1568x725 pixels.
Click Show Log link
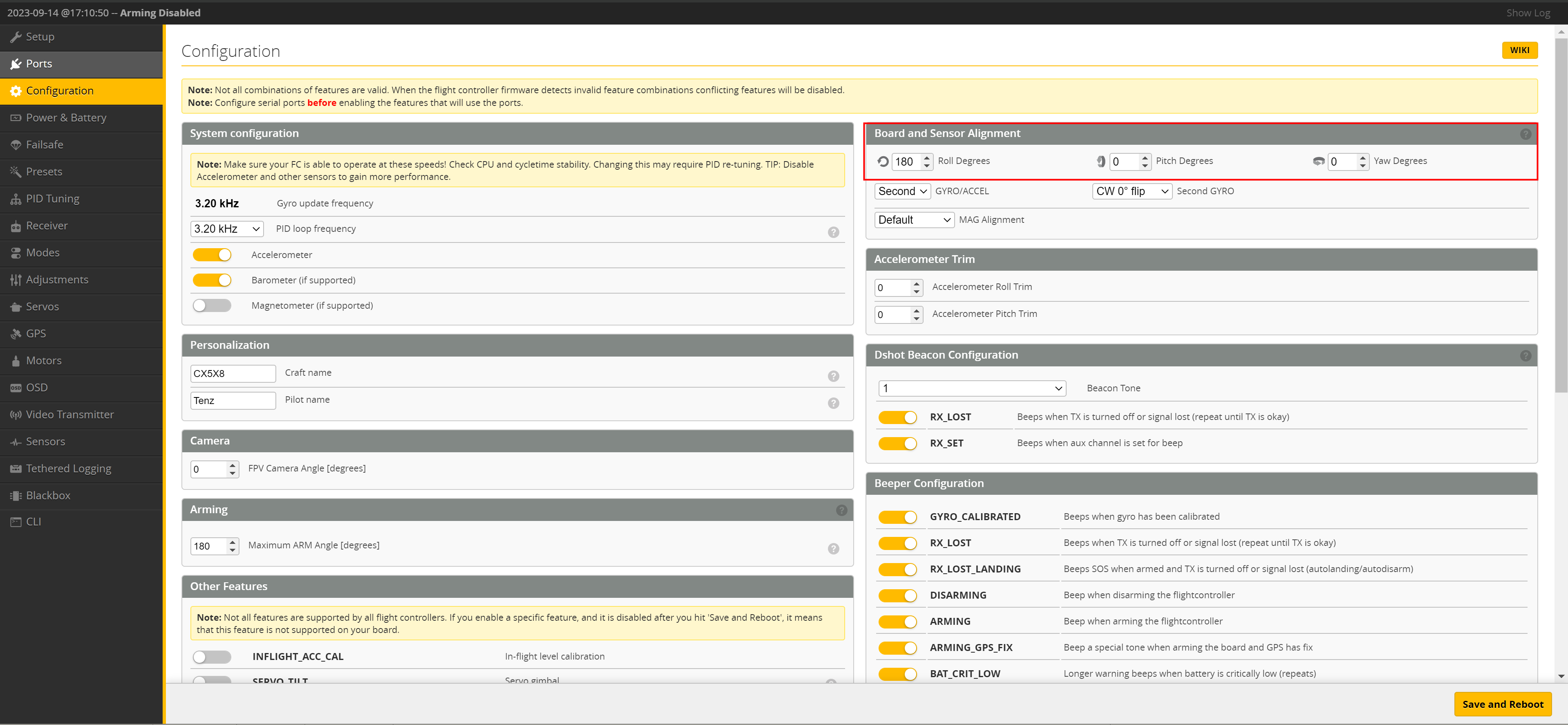pyautogui.click(x=1528, y=13)
